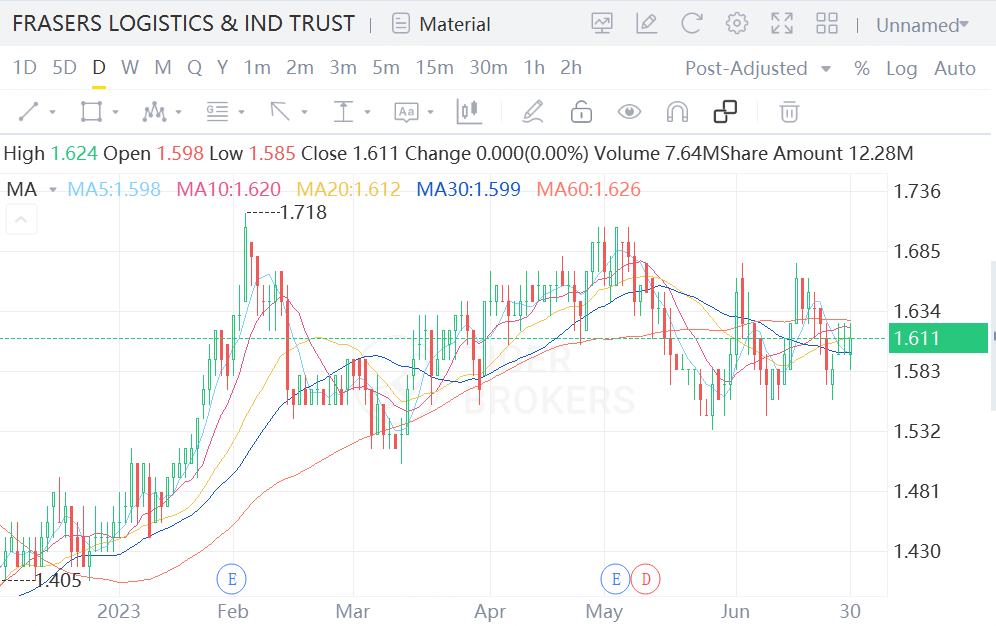Image resolution: width=996 pixels, height=626 pixels.
Task: Toggle Auto scale
Action: 955,69
